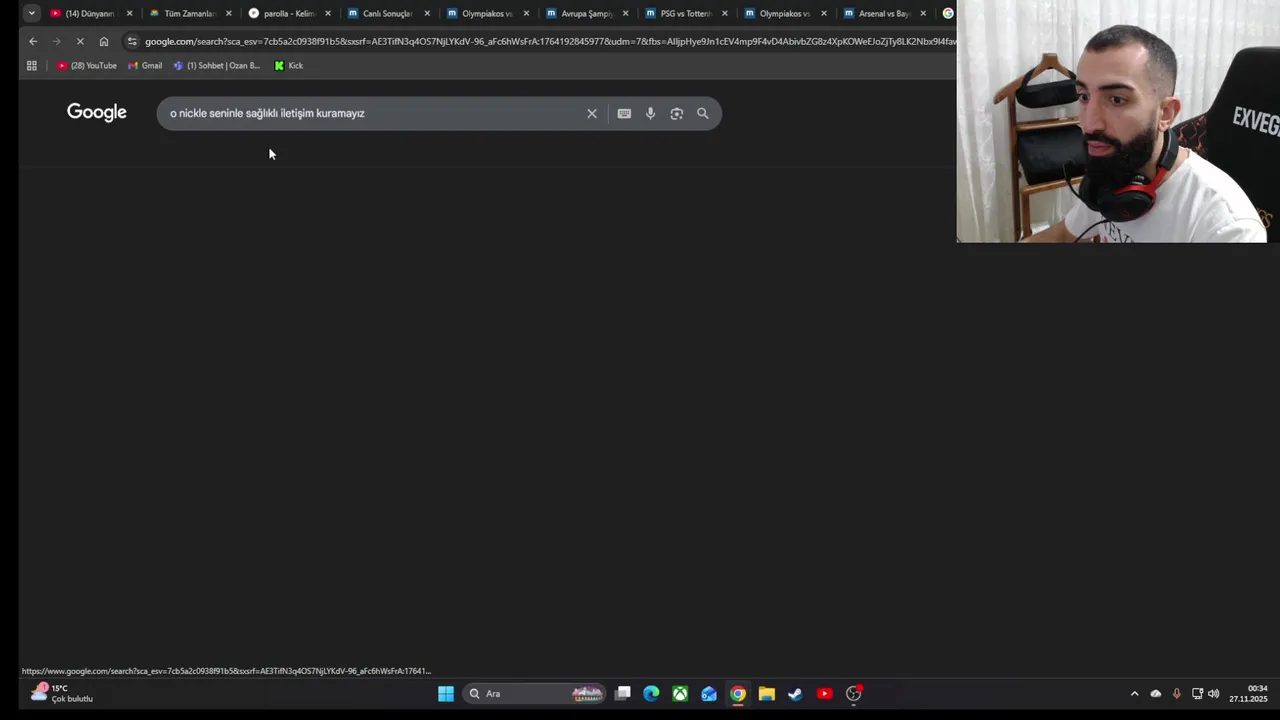Open the YouTube app taskbar icon

point(824,694)
